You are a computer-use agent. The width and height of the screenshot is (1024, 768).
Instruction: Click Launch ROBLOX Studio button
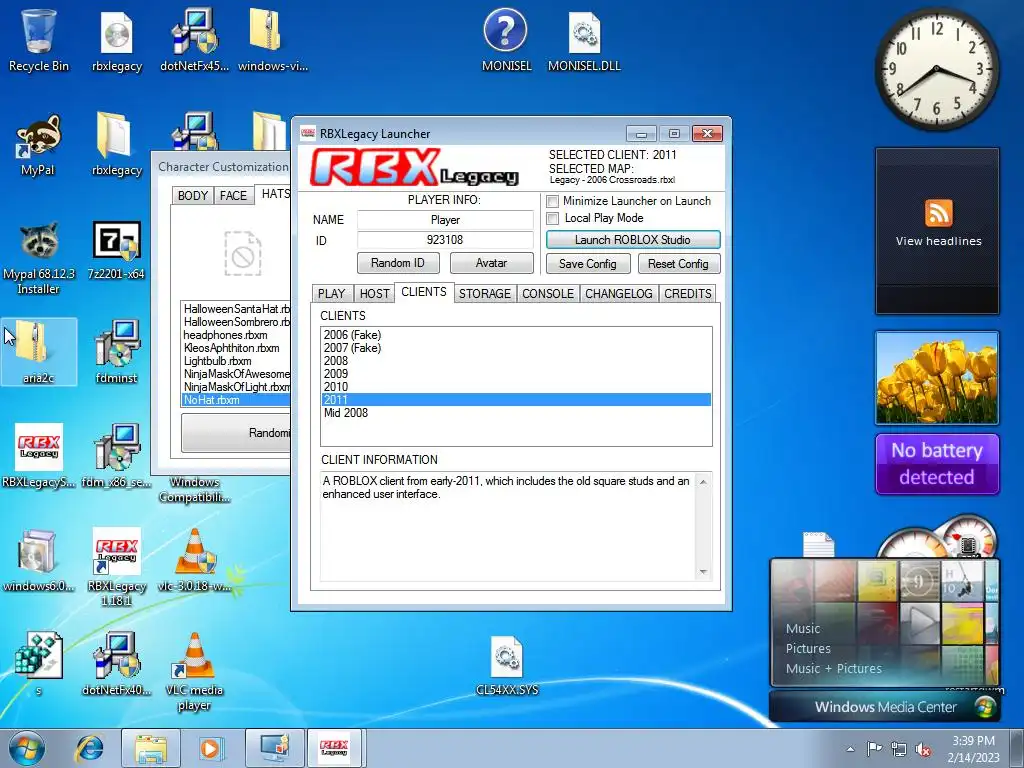click(633, 240)
